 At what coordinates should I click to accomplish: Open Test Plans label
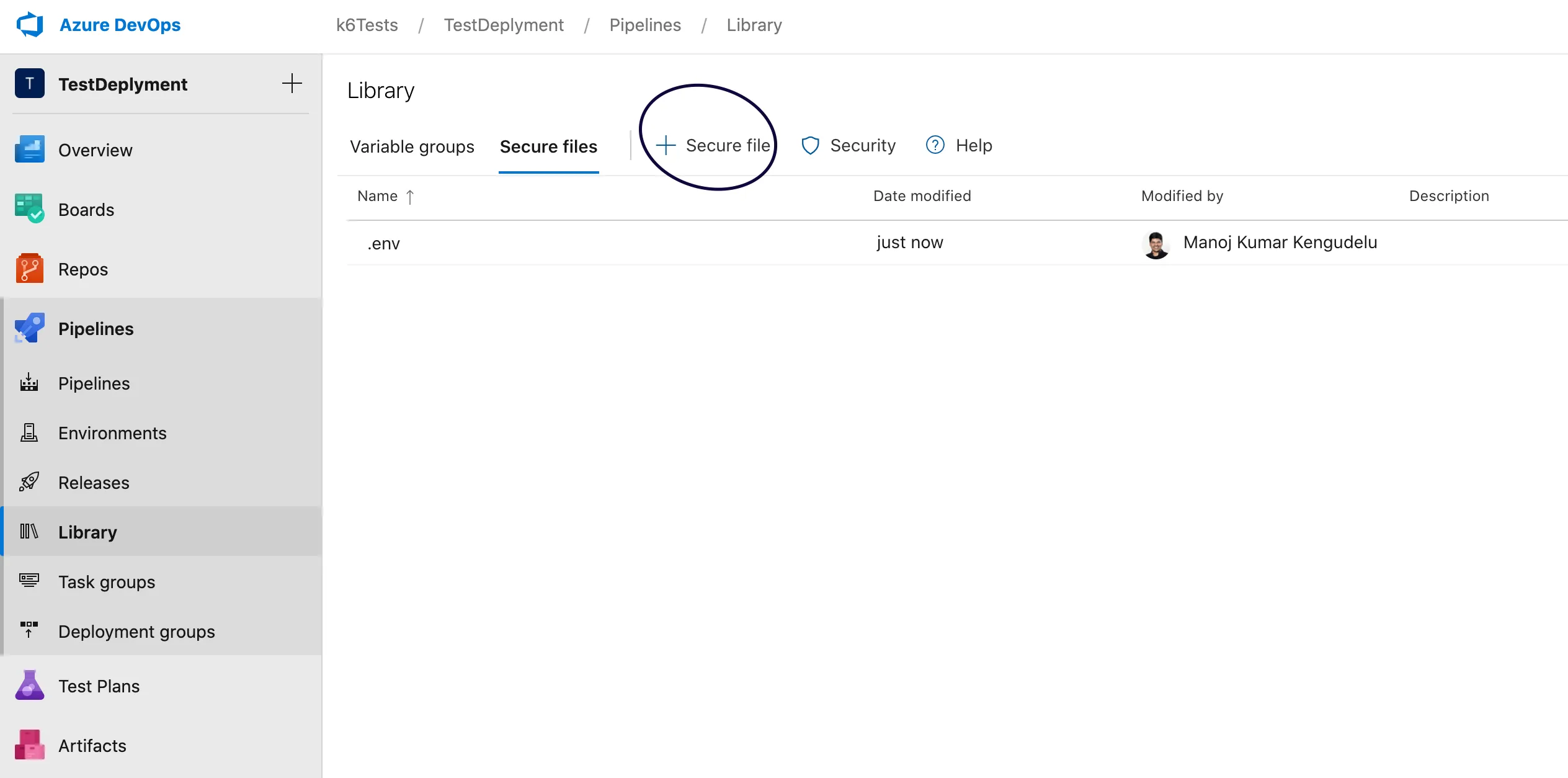tap(99, 686)
